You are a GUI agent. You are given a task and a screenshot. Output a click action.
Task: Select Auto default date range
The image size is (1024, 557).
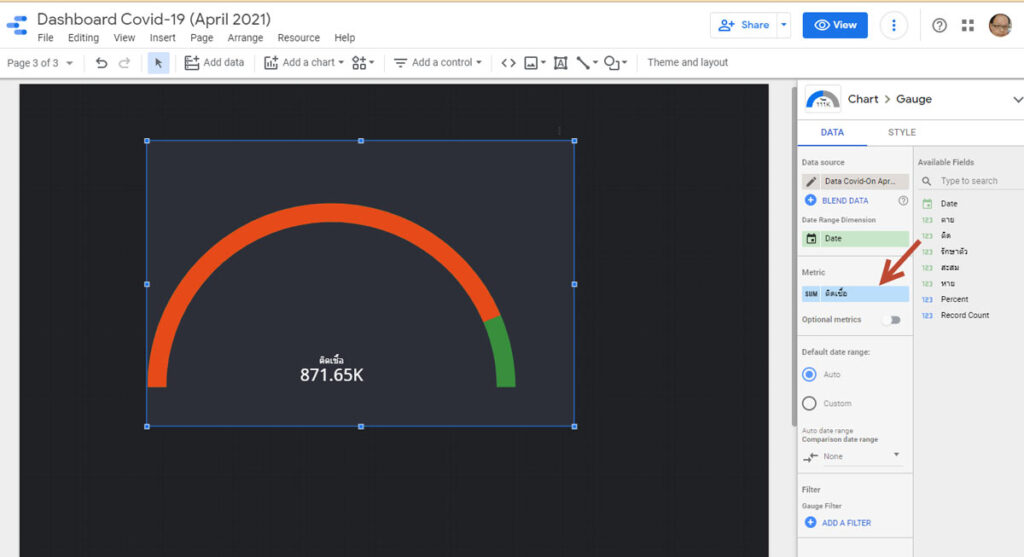tap(809, 374)
